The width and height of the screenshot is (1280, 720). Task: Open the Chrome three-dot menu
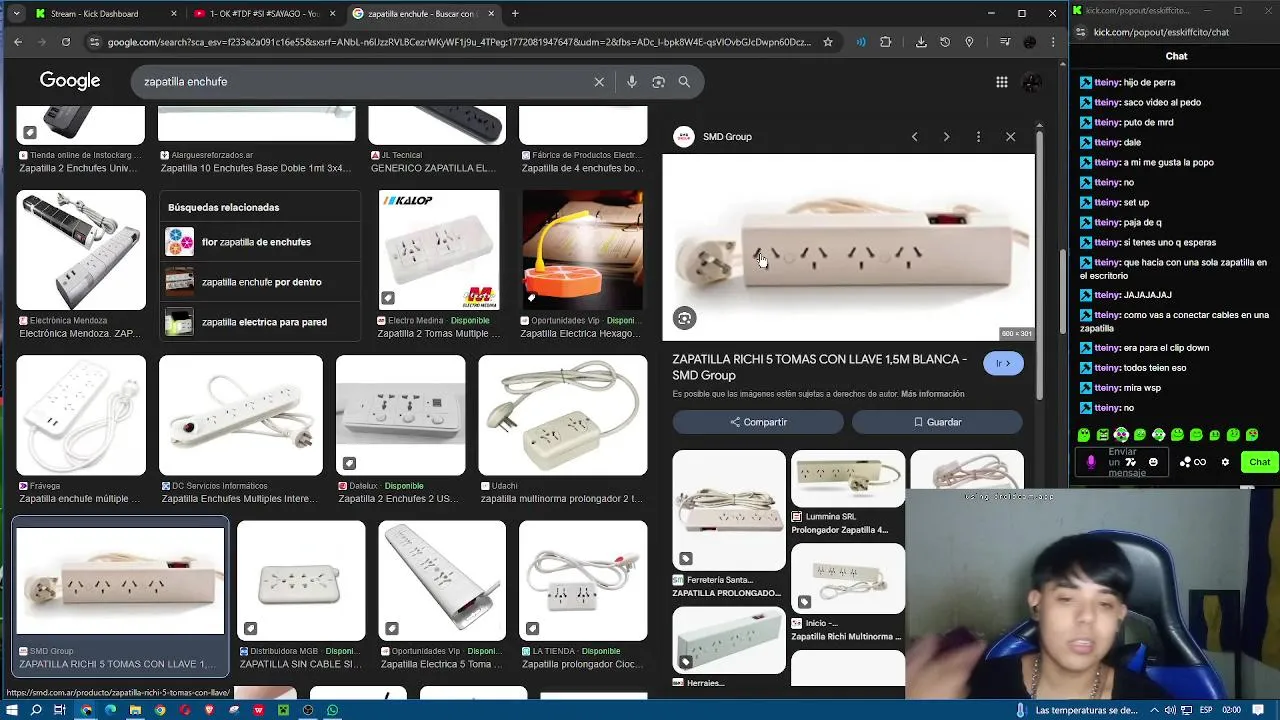point(1053,42)
